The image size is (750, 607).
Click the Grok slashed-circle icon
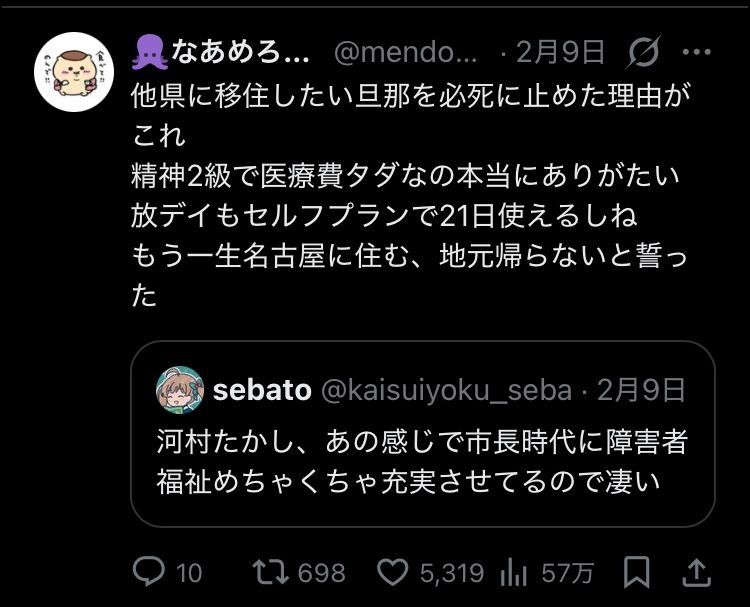pos(644,51)
